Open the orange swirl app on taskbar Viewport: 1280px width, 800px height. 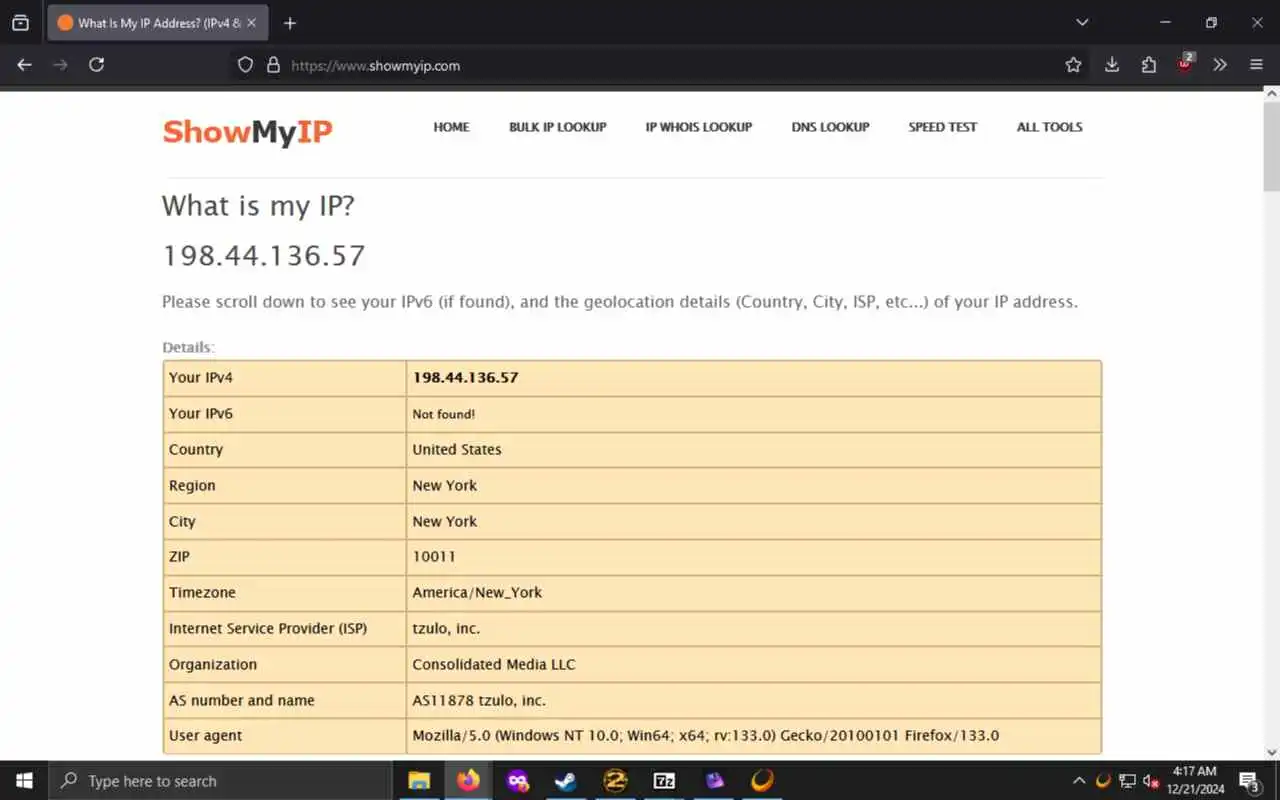coord(762,781)
